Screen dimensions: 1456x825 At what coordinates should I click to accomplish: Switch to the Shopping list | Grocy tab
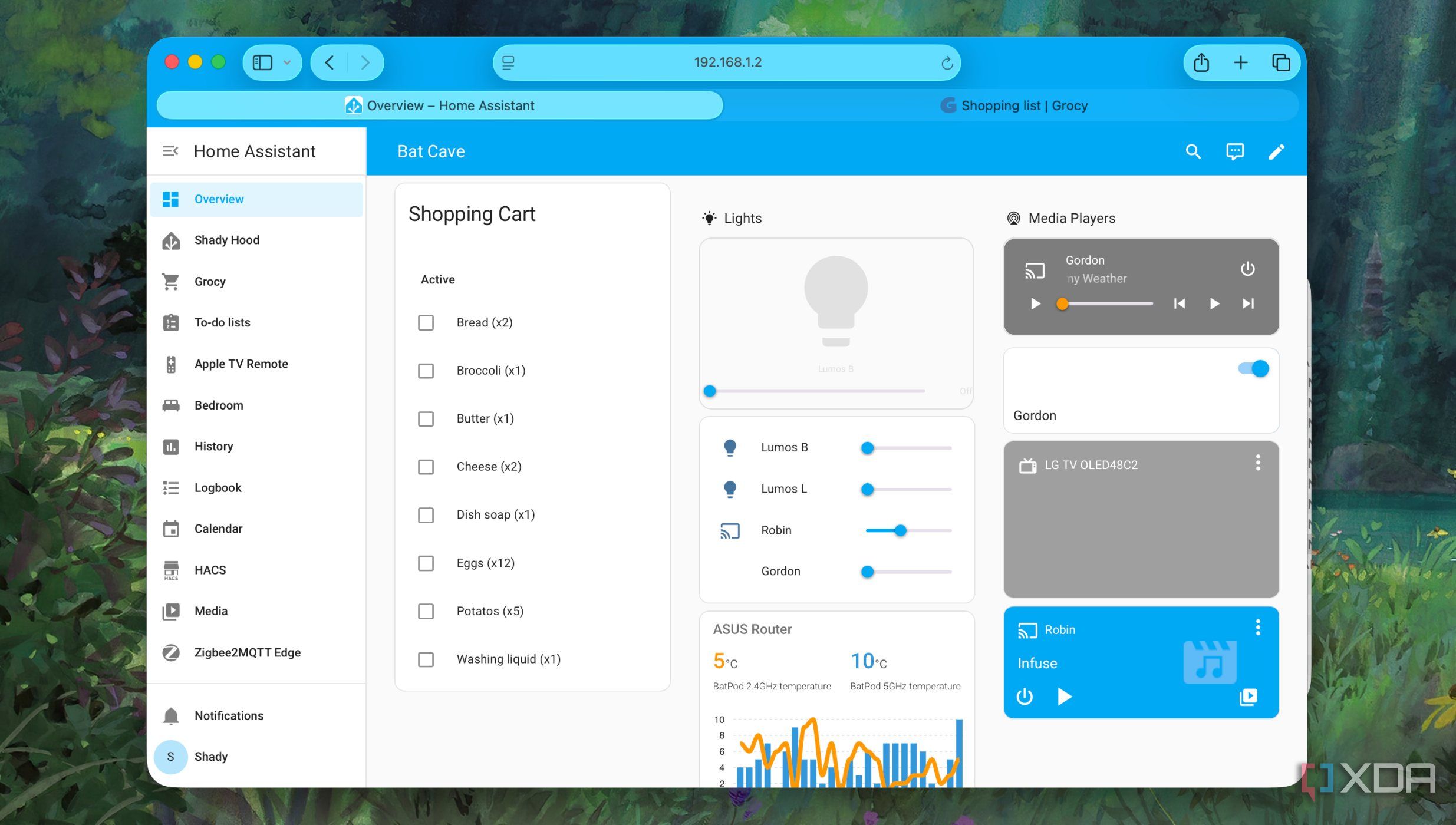coord(1013,105)
